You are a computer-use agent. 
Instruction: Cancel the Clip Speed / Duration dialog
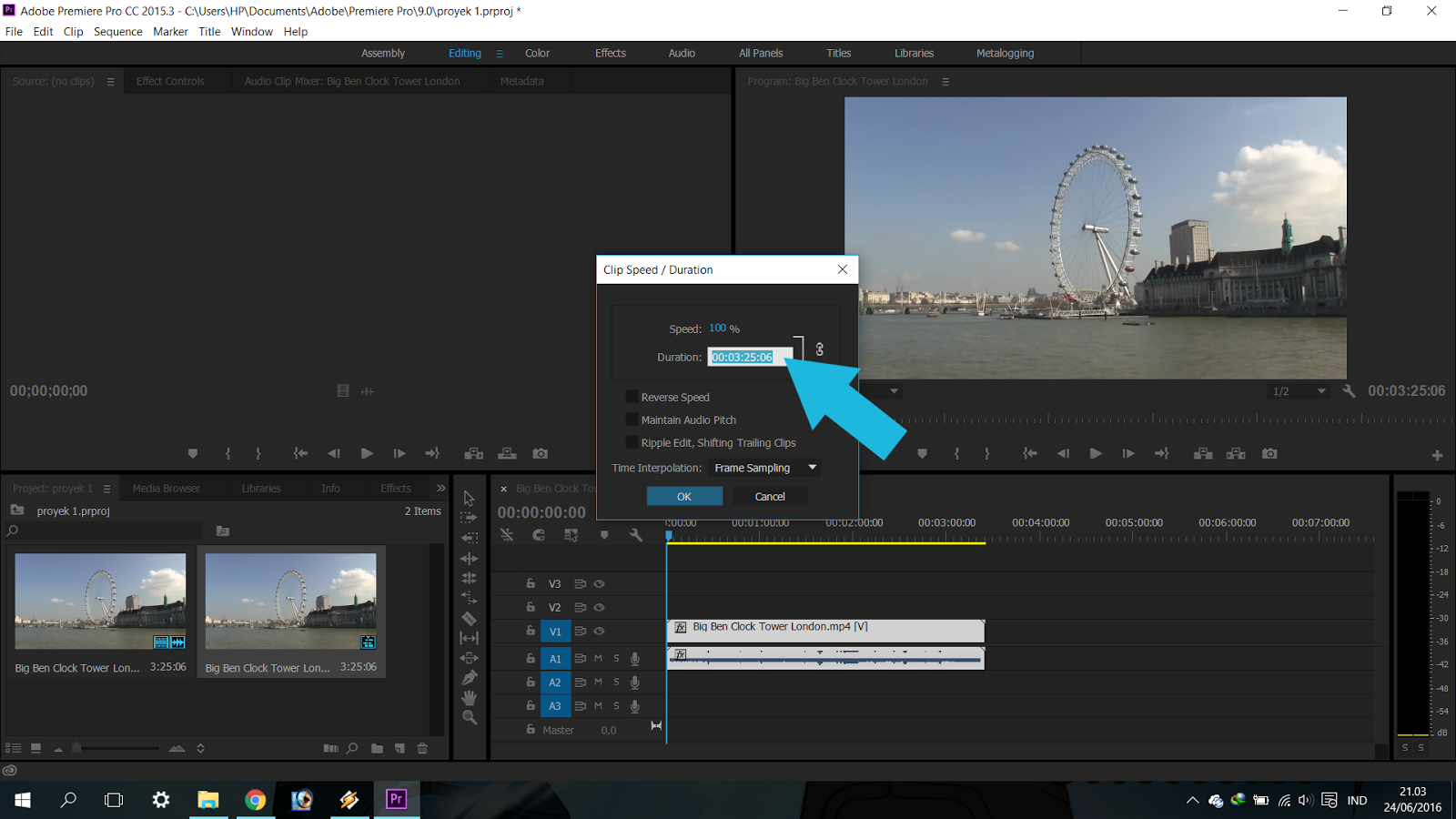(770, 496)
